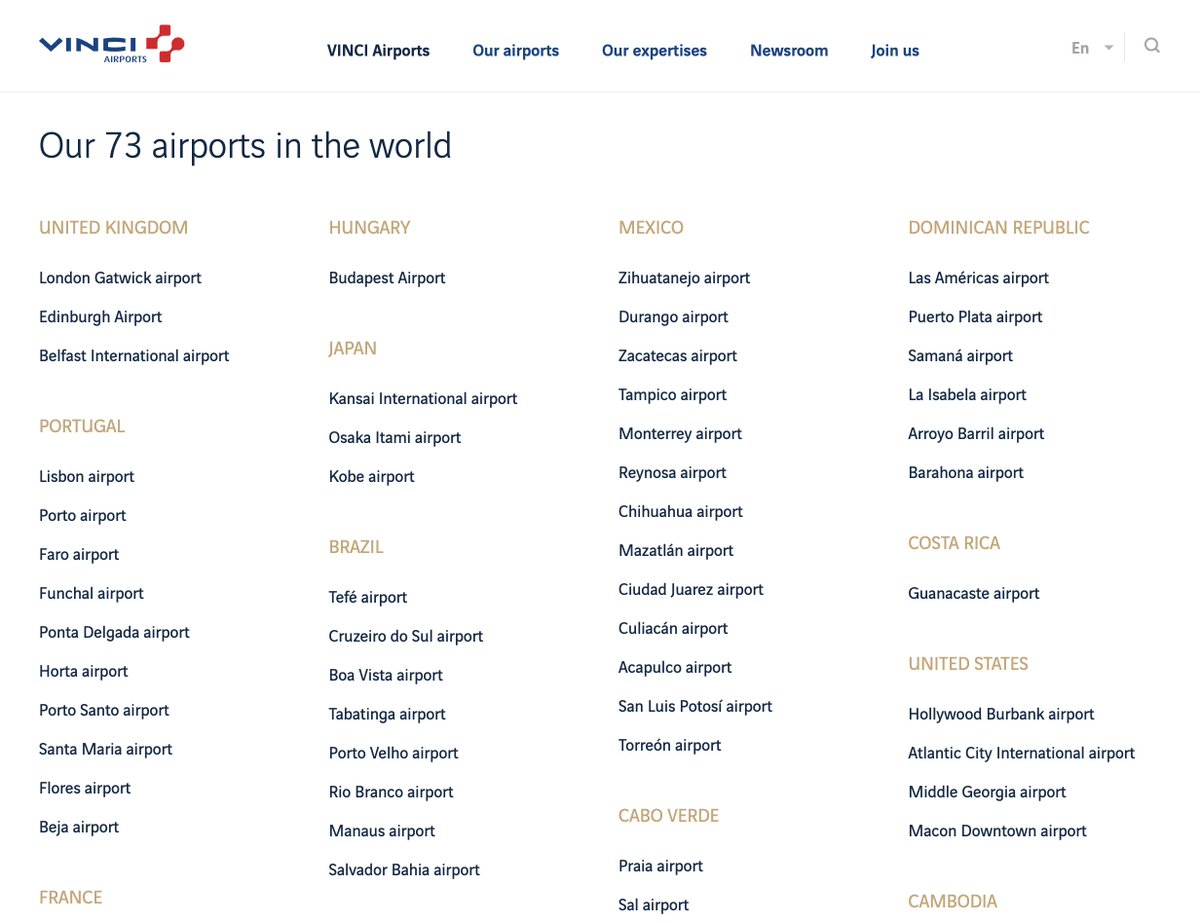
Task: Visit Middle Georgia airport page
Action: pos(987,793)
